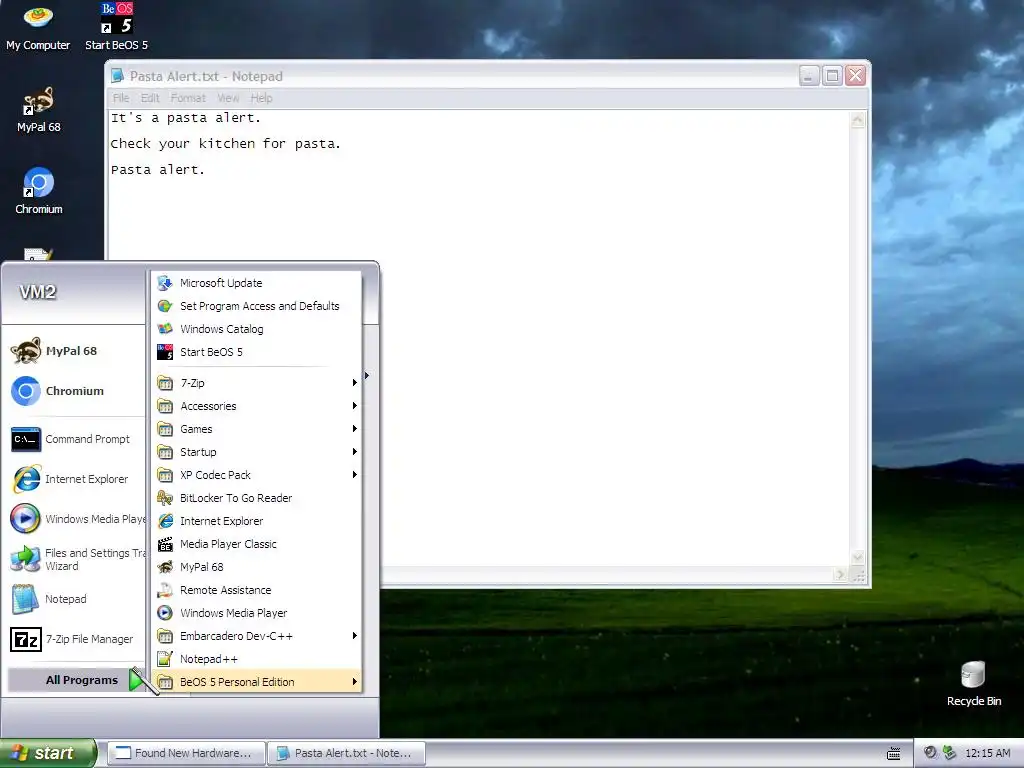The image size is (1024, 768).
Task: Click the Notepad horizontal scrollbar right arrow
Action: 840,575
